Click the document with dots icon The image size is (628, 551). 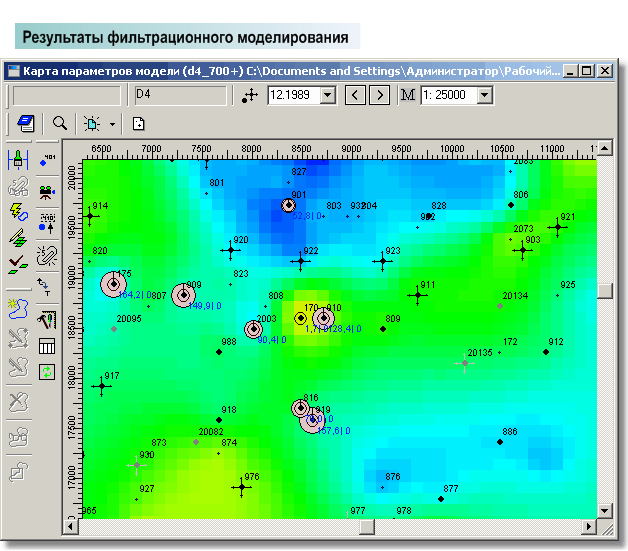click(139, 124)
